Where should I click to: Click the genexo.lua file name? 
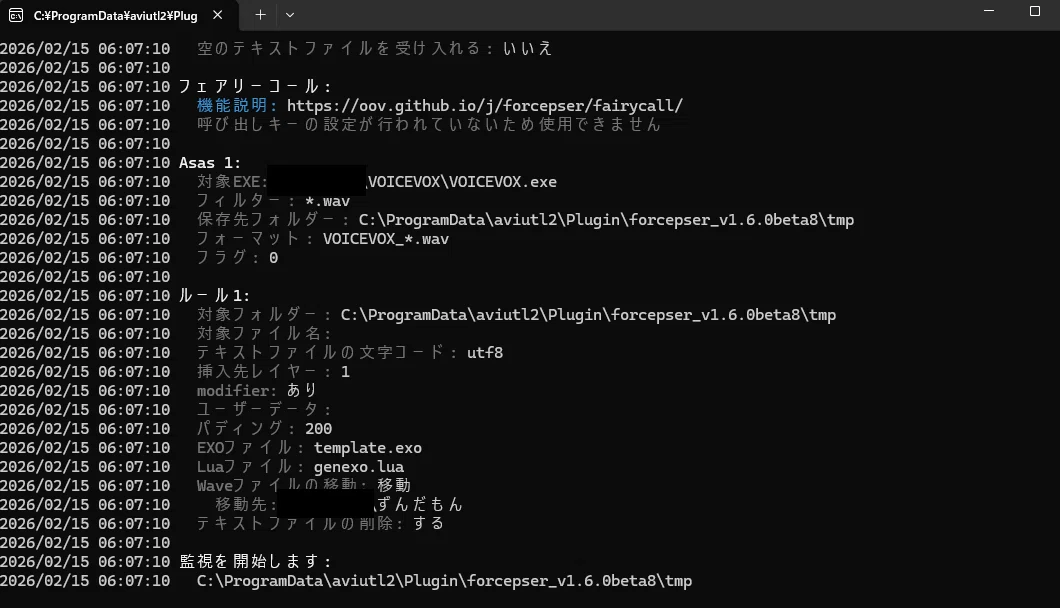click(359, 467)
